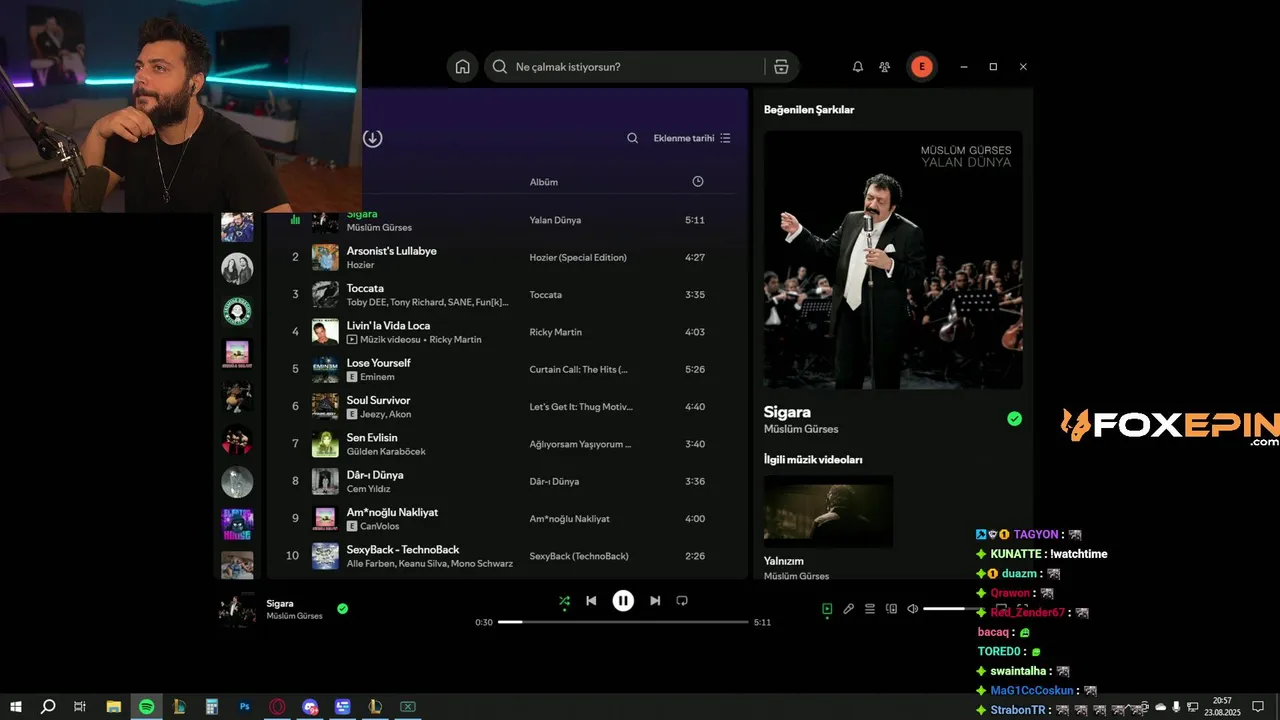
Task: Open the large Yalan Dünya album cover
Action: 893,260
